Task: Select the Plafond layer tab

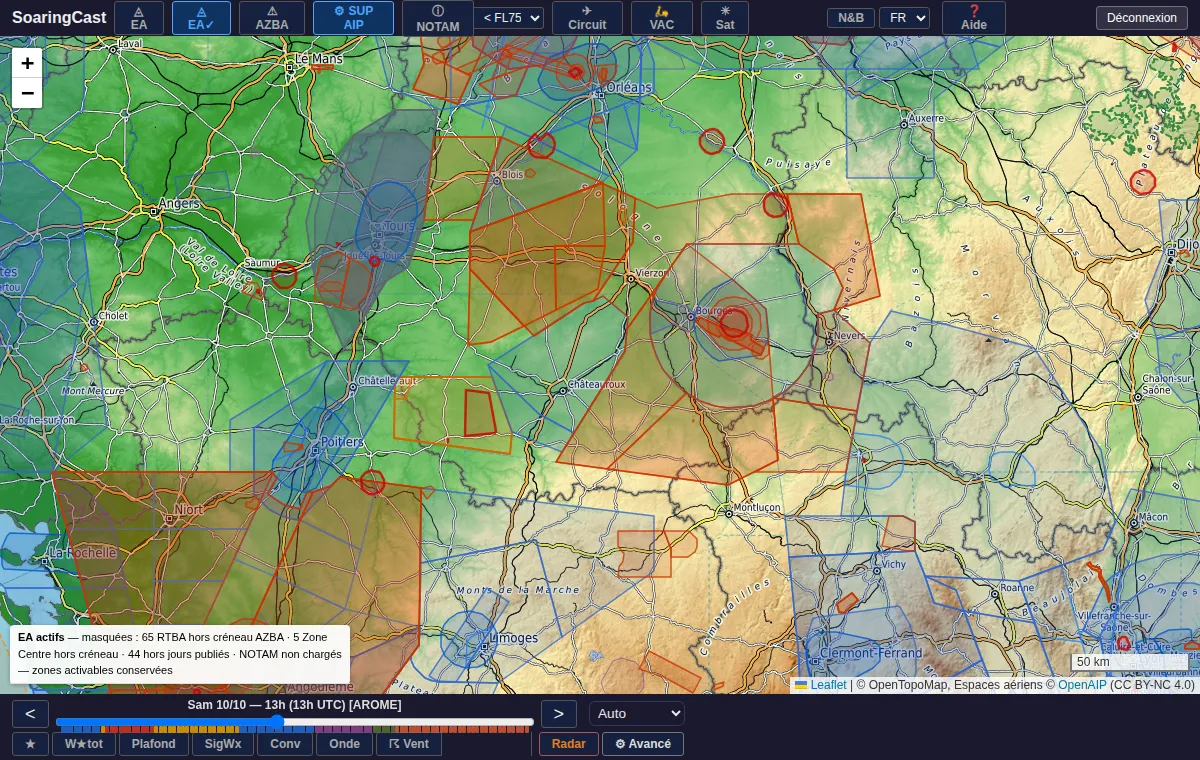Action: pos(154,744)
